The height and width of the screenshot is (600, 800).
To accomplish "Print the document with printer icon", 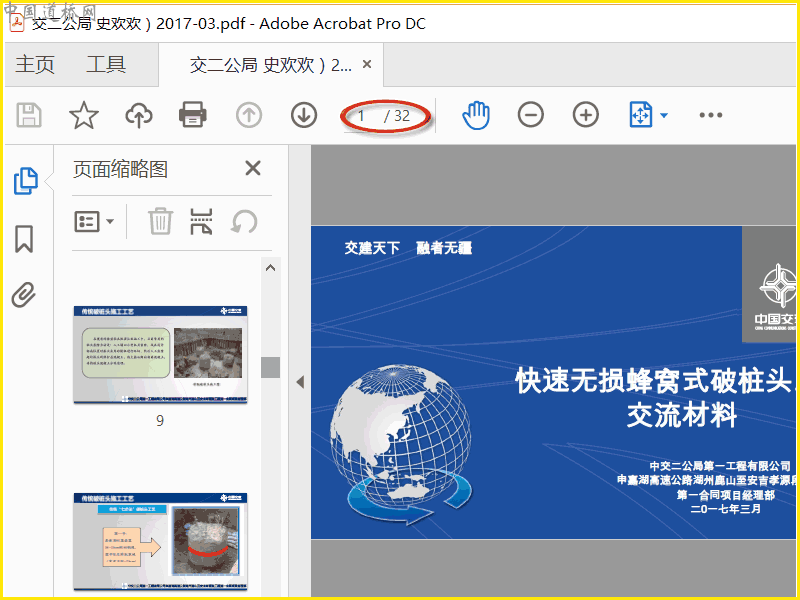I will 193,115.
